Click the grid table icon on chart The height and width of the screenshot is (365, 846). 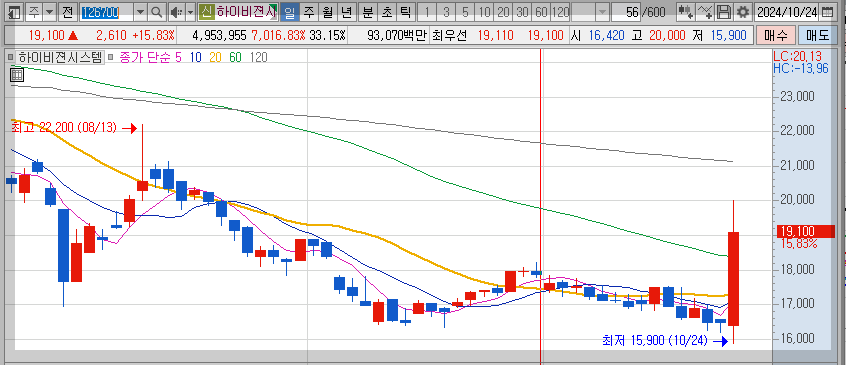[x=17, y=75]
